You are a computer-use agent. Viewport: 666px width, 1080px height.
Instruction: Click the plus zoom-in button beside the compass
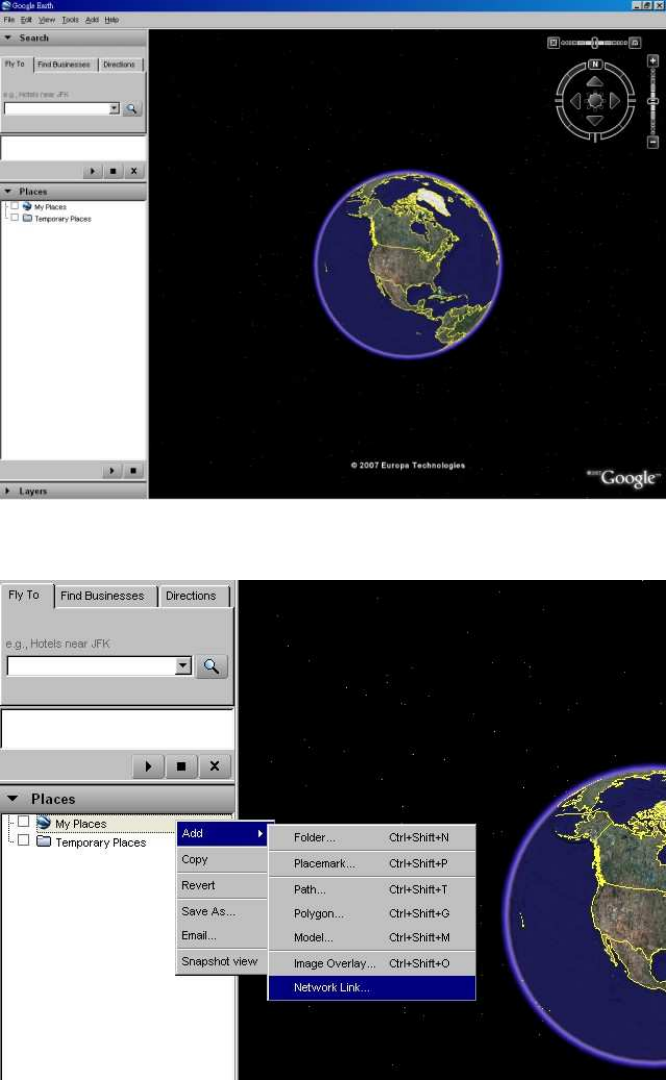click(653, 61)
